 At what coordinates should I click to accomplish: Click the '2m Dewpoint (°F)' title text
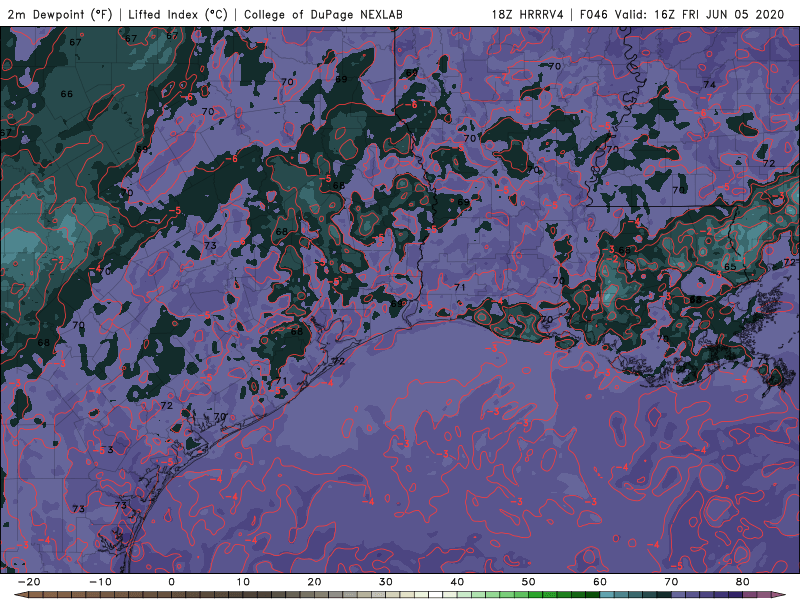pos(60,15)
